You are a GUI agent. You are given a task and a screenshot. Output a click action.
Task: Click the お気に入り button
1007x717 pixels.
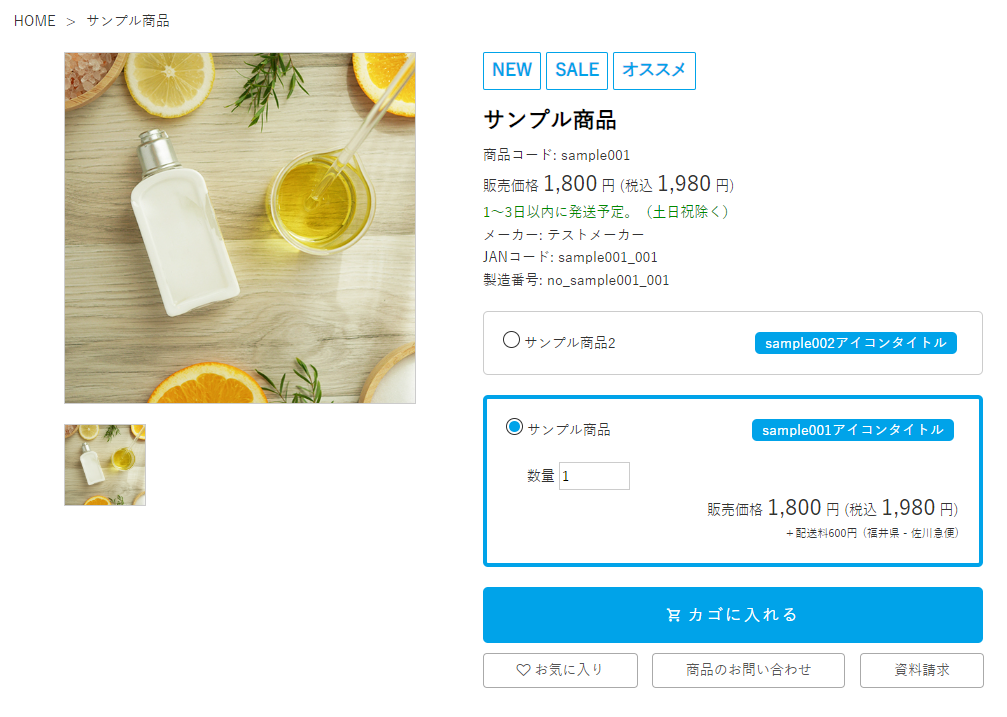[560, 670]
